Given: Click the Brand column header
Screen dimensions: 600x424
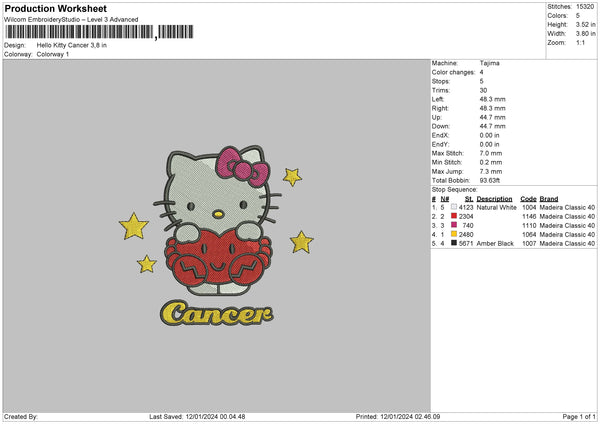Looking at the screenshot, I should (549, 198).
